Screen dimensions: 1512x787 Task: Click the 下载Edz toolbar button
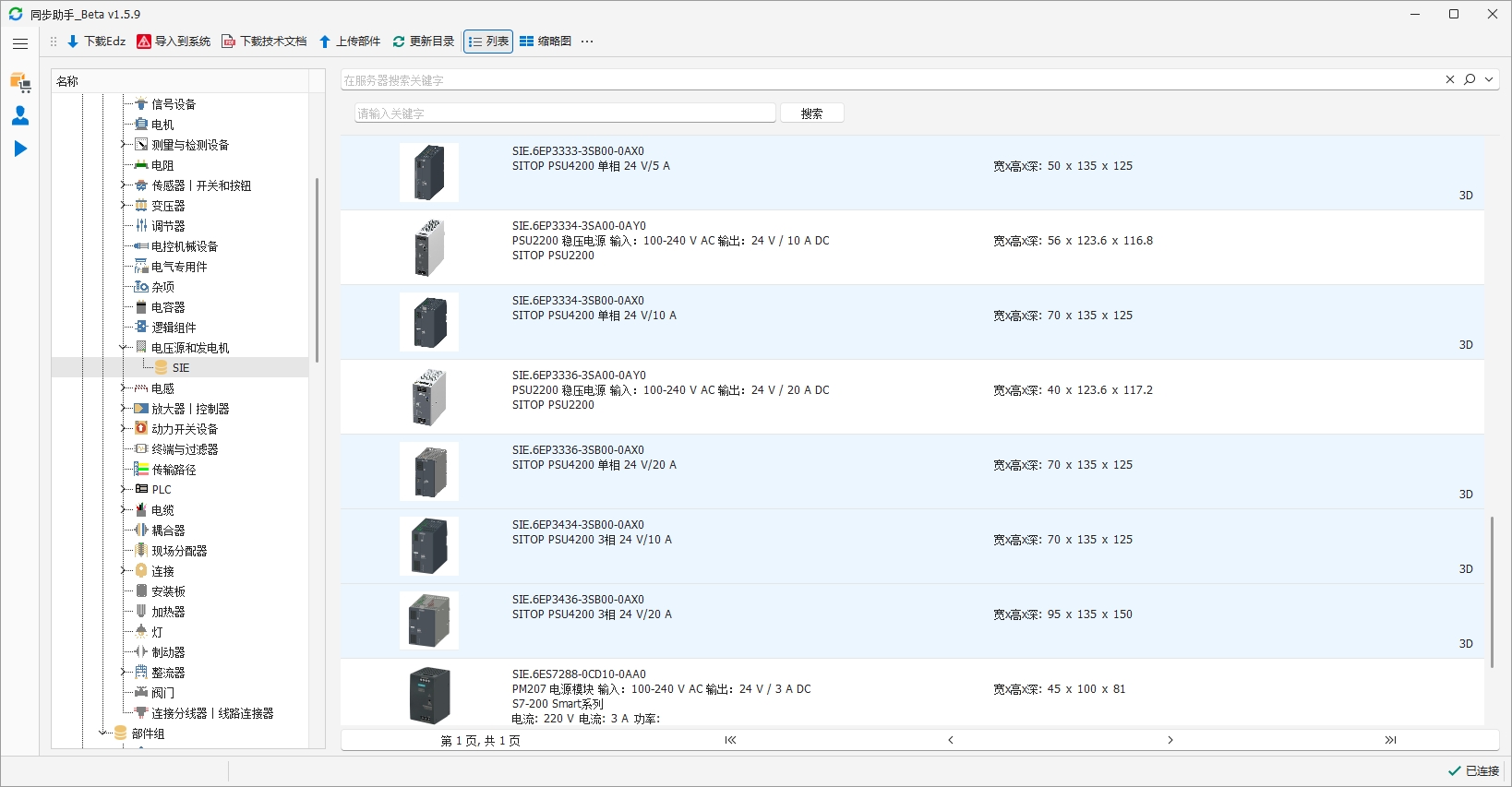coord(96,42)
